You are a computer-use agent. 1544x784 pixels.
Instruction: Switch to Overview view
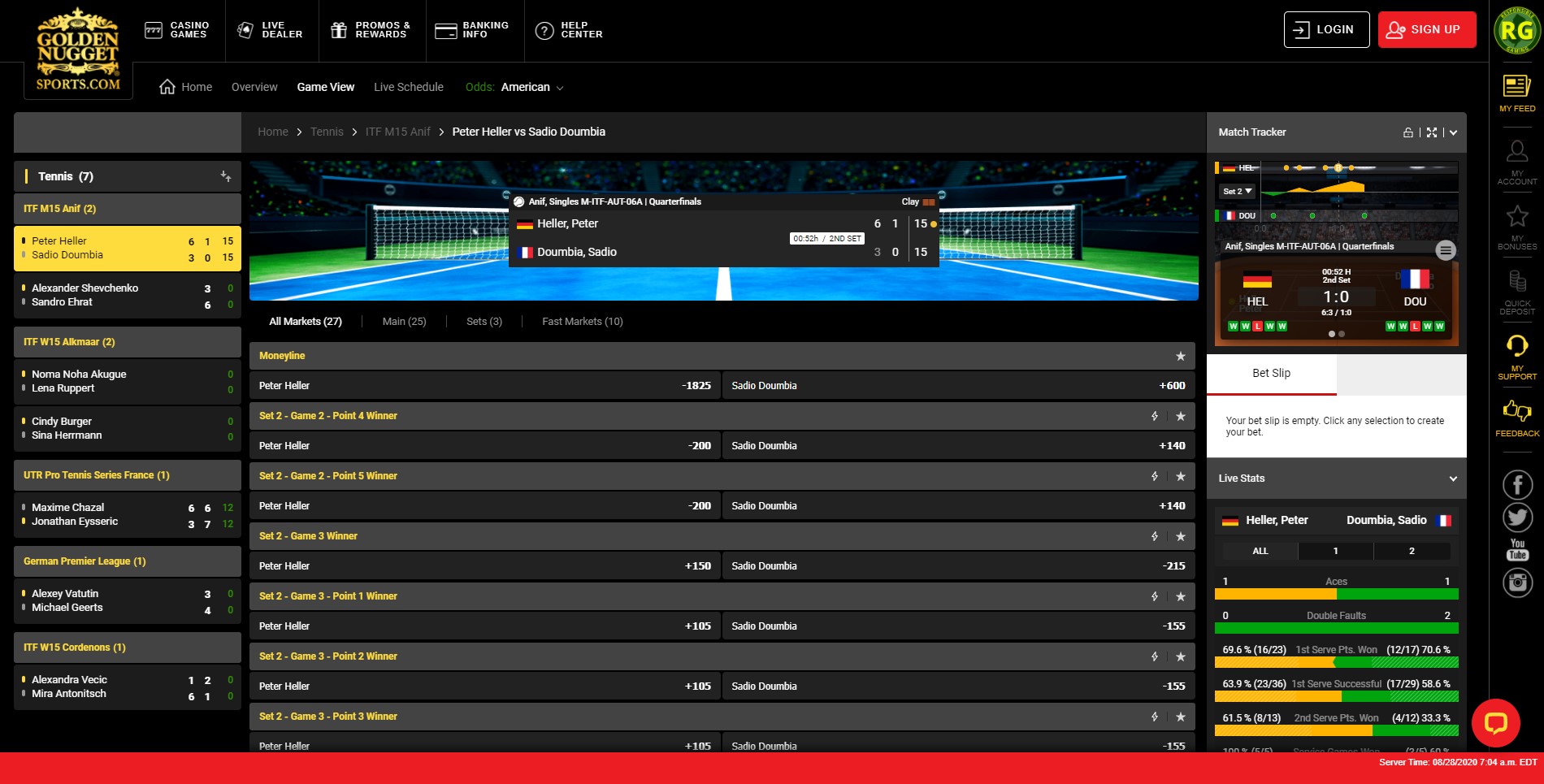pos(254,87)
